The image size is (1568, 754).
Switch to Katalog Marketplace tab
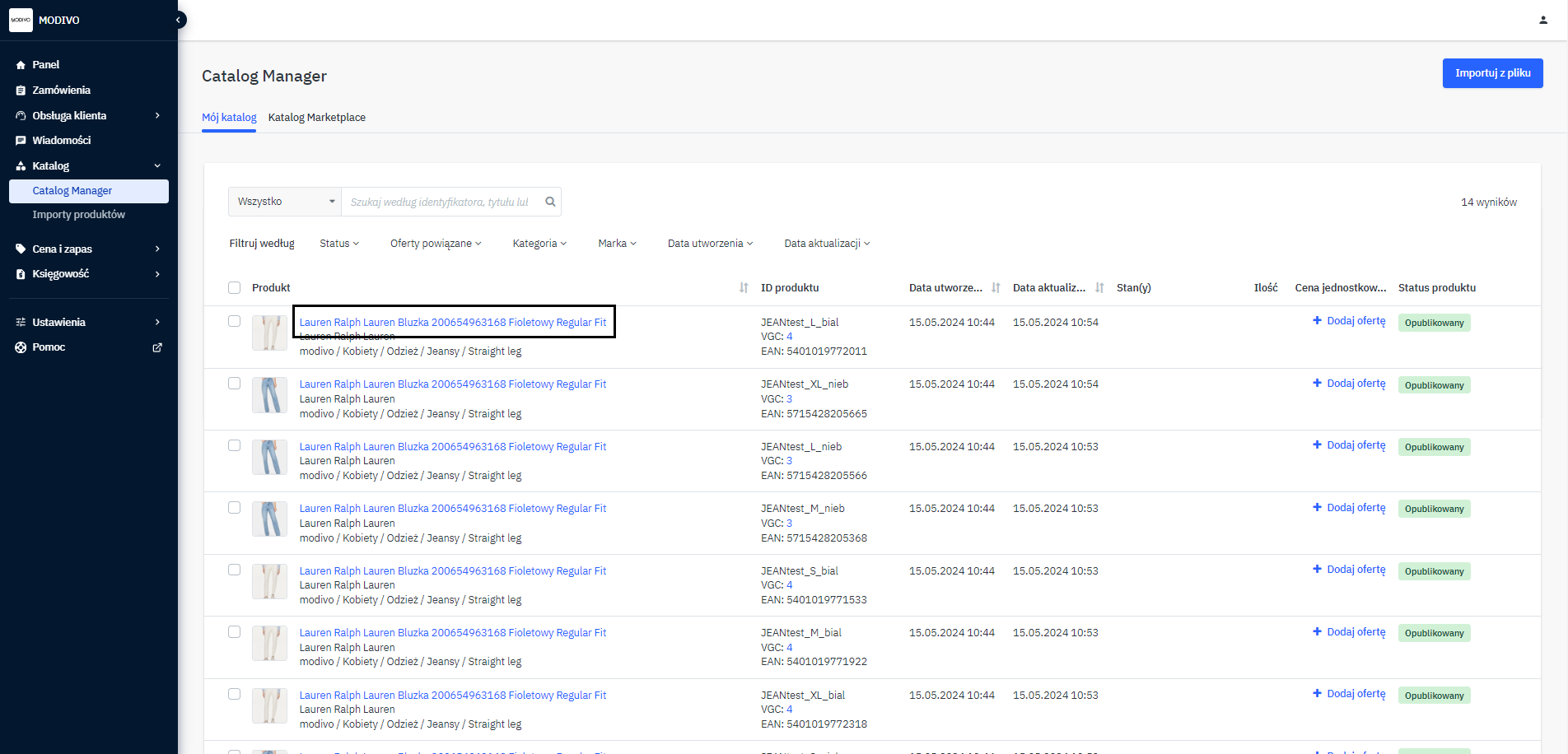click(317, 118)
